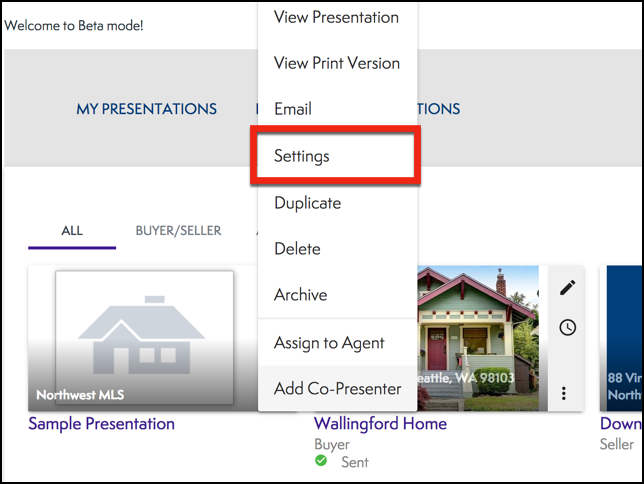Image resolution: width=644 pixels, height=484 pixels.
Task: Click the green Sent checkmark icon
Action: point(321,461)
